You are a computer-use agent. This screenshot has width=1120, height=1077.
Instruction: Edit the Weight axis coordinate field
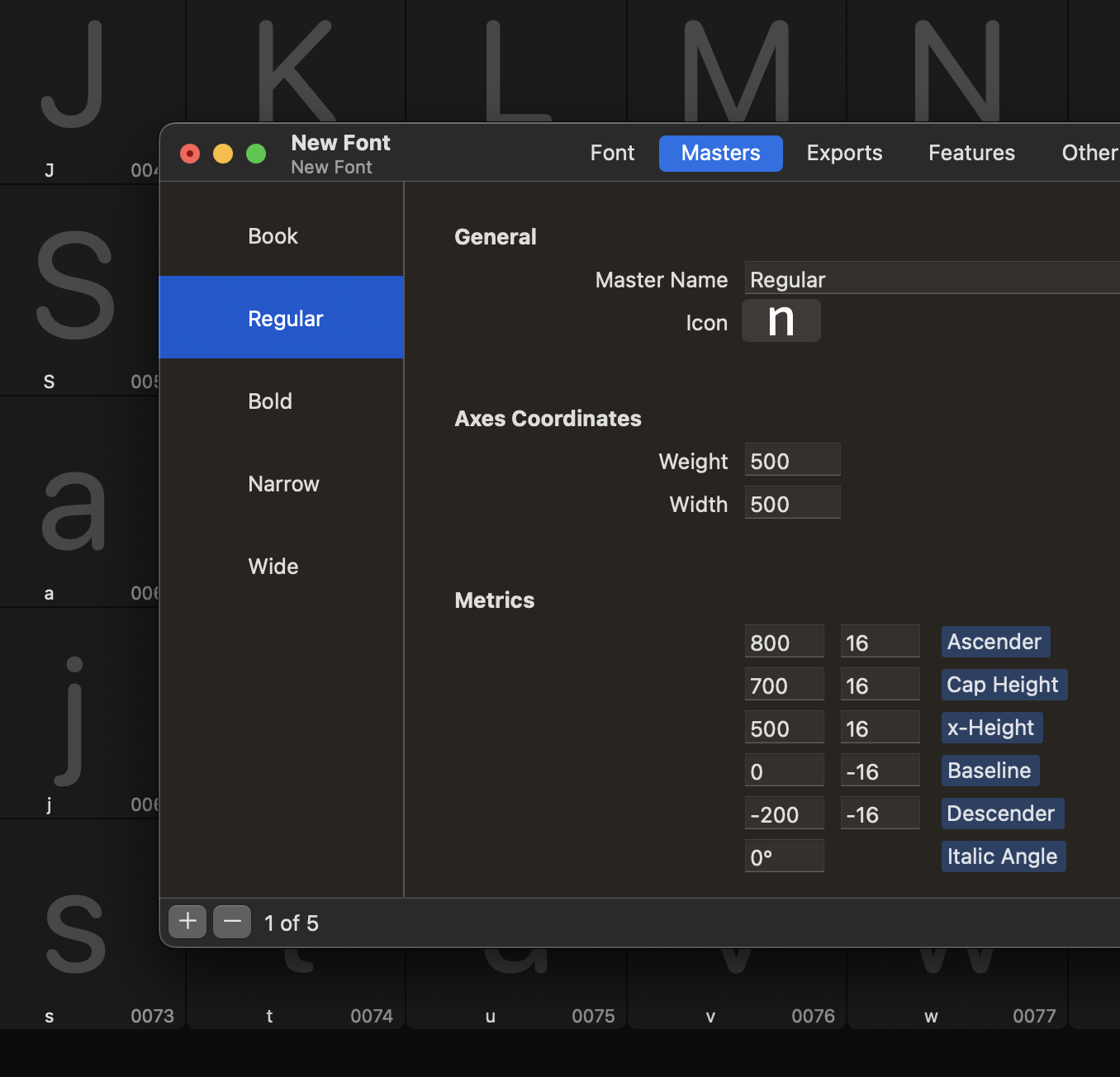pyautogui.click(x=792, y=460)
